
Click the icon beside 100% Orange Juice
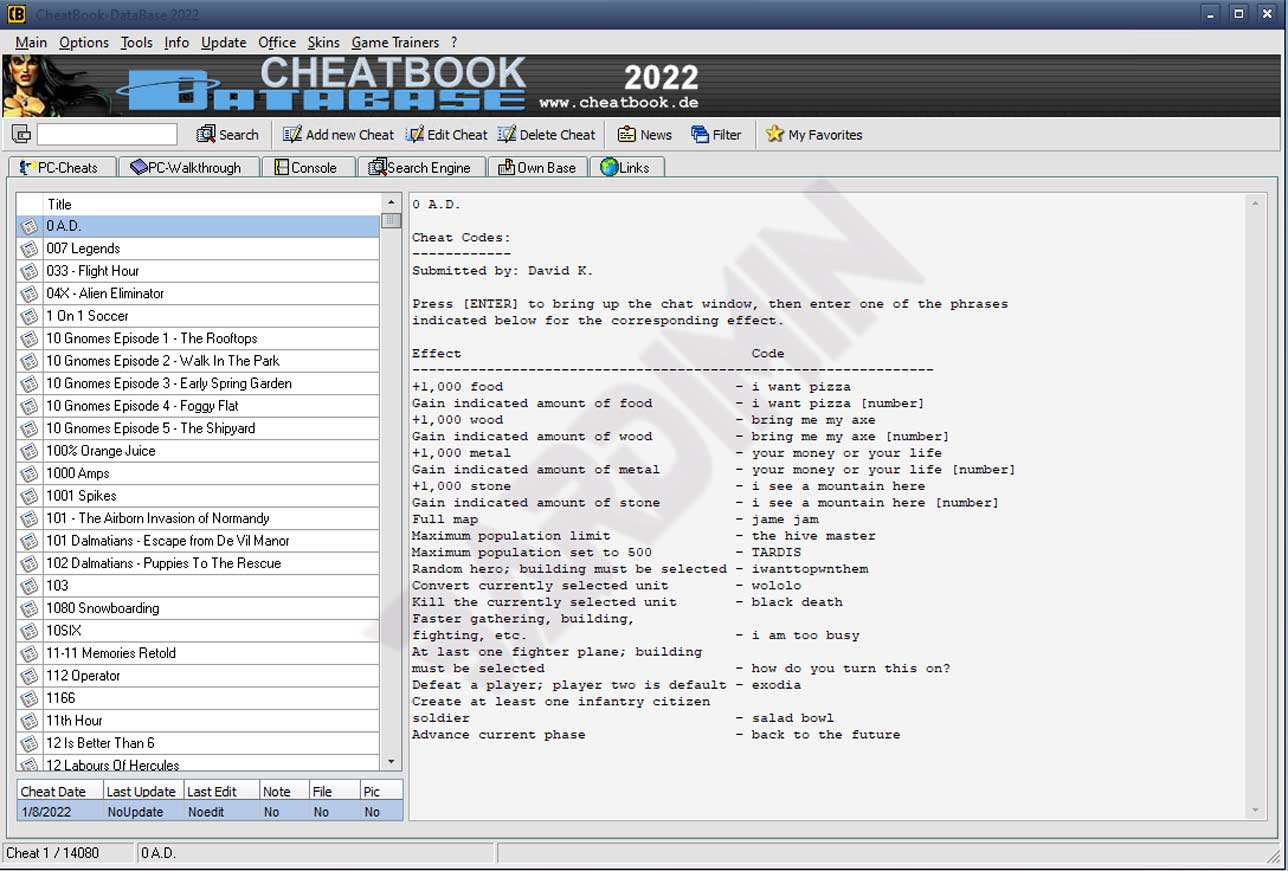pos(29,452)
